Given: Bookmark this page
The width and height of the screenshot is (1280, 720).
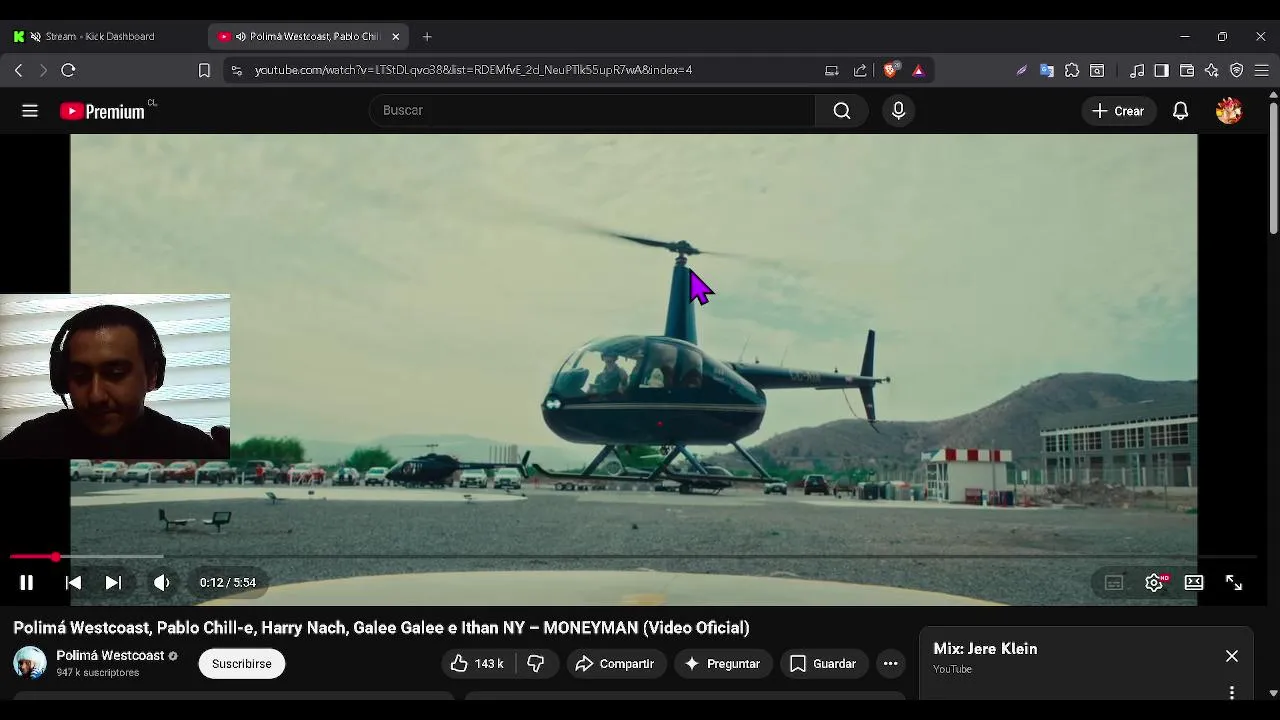Looking at the screenshot, I should pos(204,70).
